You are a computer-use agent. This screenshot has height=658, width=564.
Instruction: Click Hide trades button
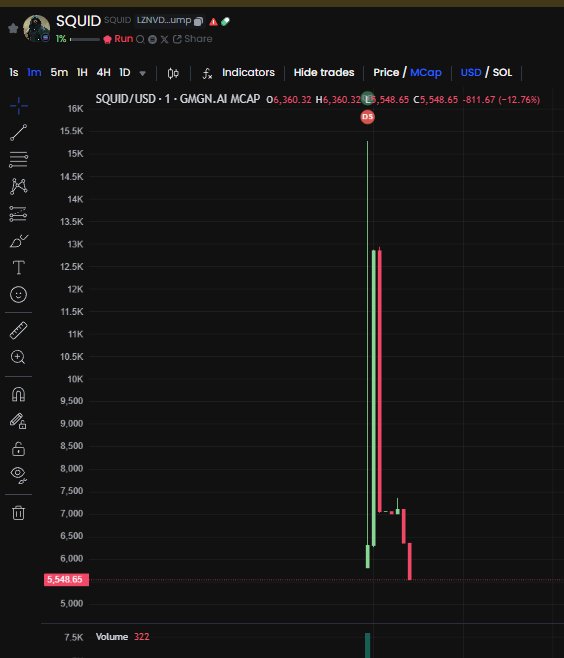pos(324,73)
